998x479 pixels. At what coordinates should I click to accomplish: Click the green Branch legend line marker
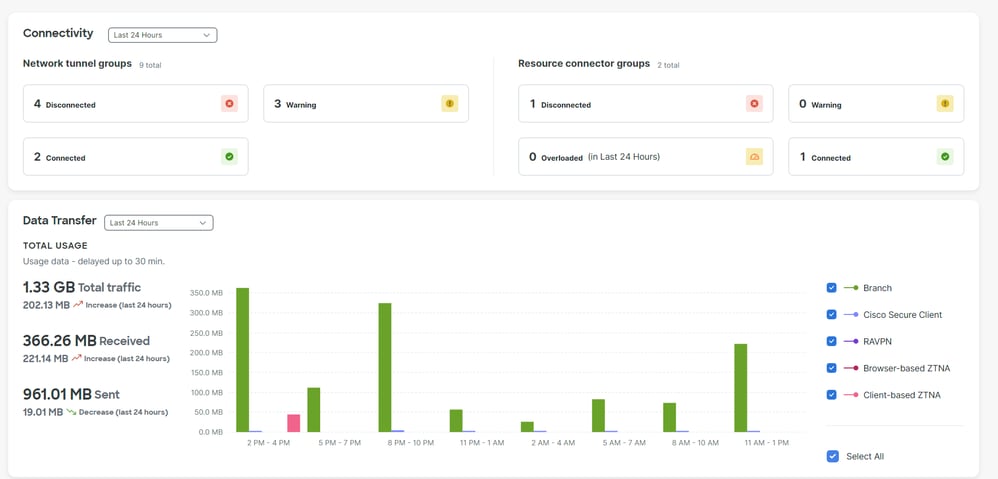851,288
